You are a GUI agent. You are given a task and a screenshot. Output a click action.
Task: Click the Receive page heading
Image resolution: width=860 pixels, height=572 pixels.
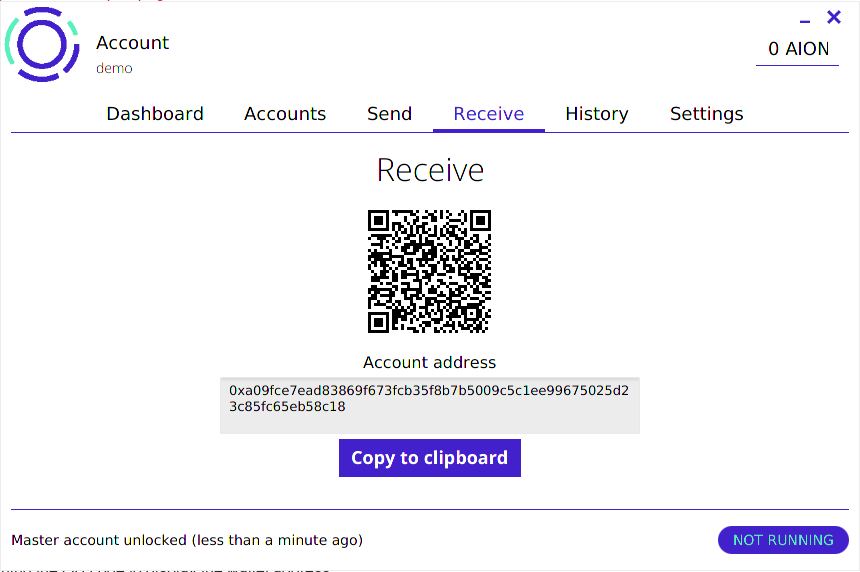pyautogui.click(x=430, y=171)
